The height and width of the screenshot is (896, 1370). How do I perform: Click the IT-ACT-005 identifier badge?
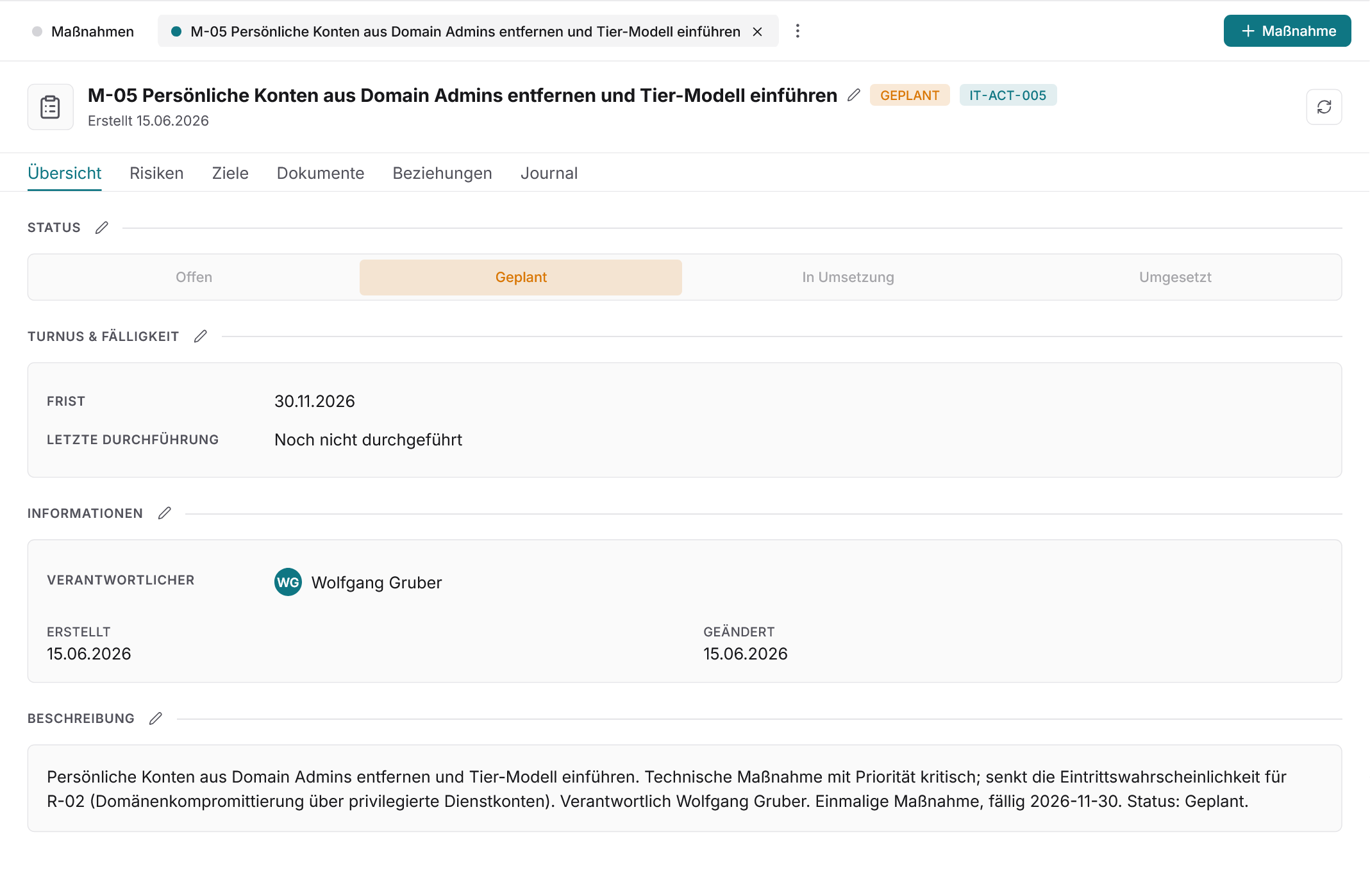pos(1008,95)
